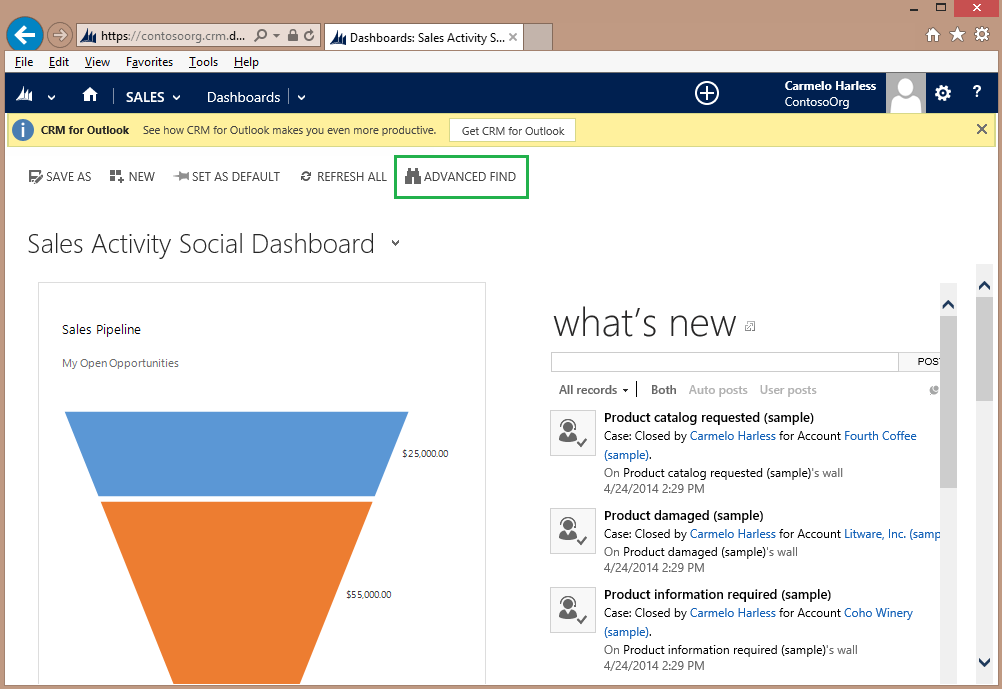This screenshot has width=1002, height=689.
Task: Open the Favorites menu
Action: 149,62
